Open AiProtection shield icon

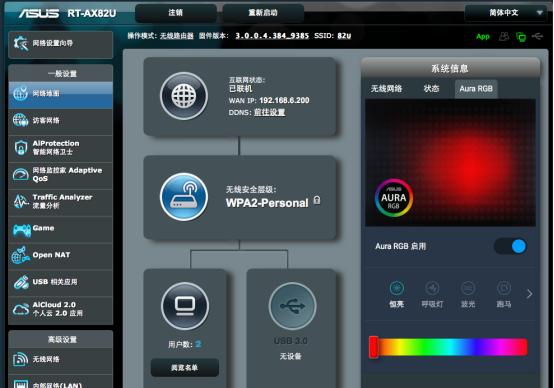pos(21,147)
